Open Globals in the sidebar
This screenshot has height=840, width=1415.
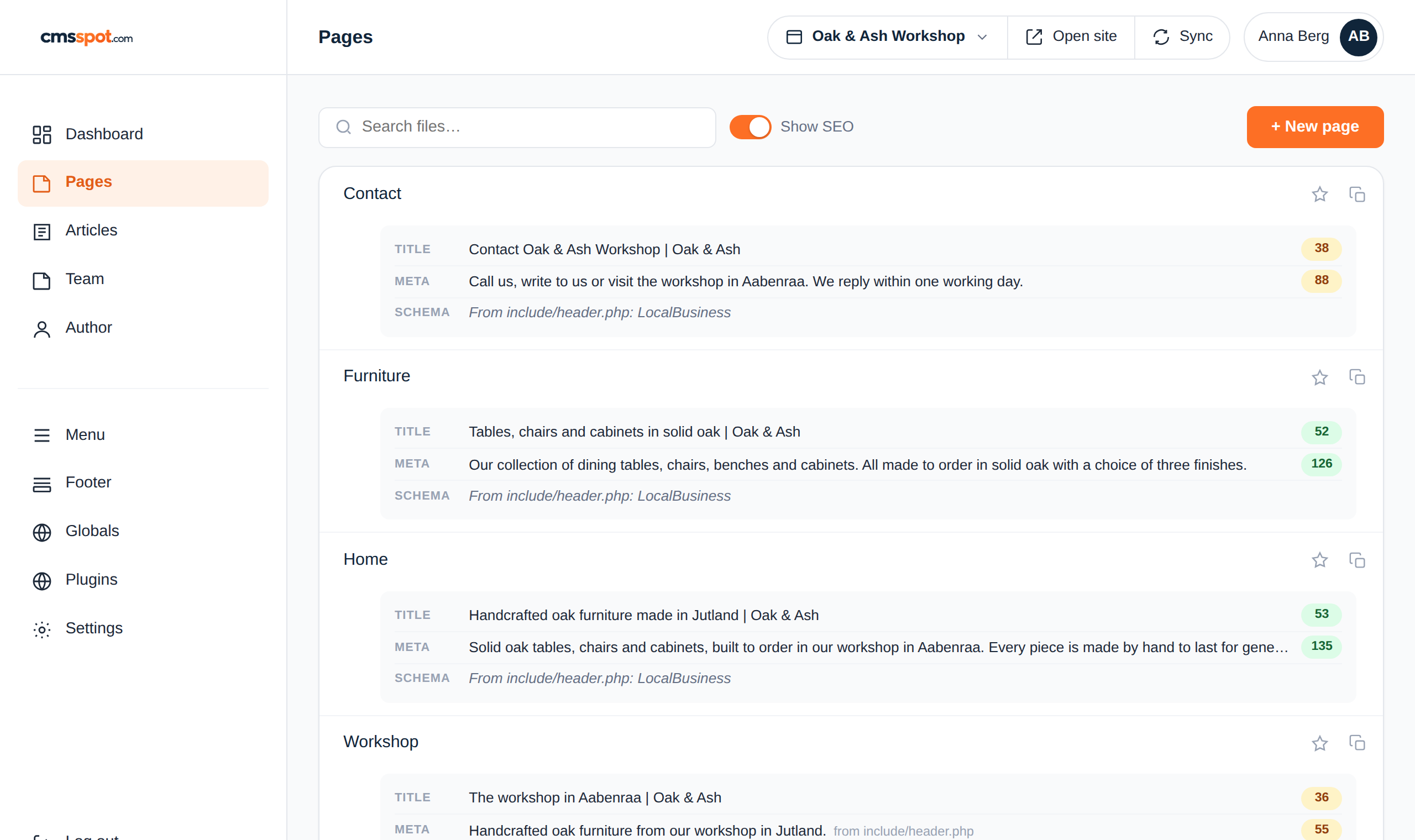tap(143, 532)
